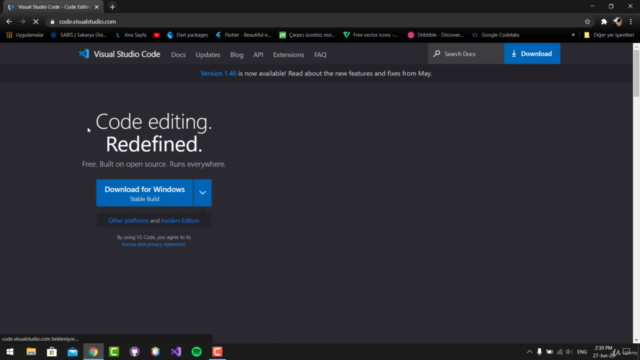
Task: Click the ENG language indicator
Action: pos(582,352)
